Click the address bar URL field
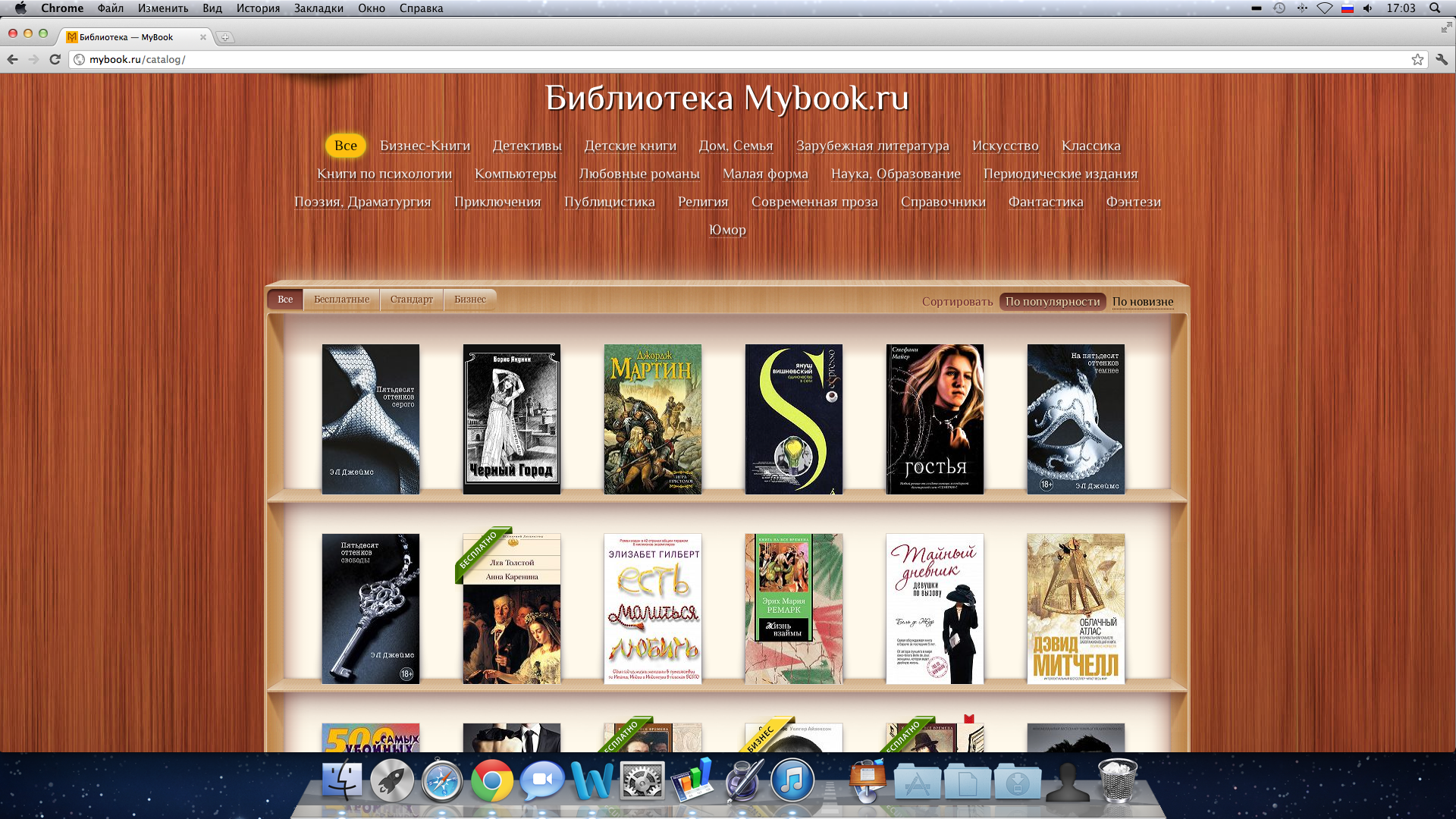Viewport: 1456px width, 819px height. click(x=747, y=59)
